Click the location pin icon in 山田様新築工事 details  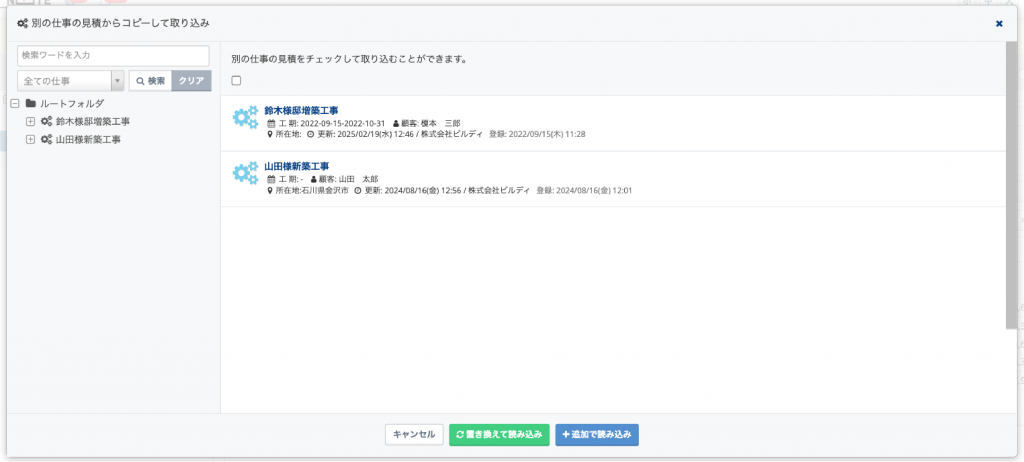point(270,191)
